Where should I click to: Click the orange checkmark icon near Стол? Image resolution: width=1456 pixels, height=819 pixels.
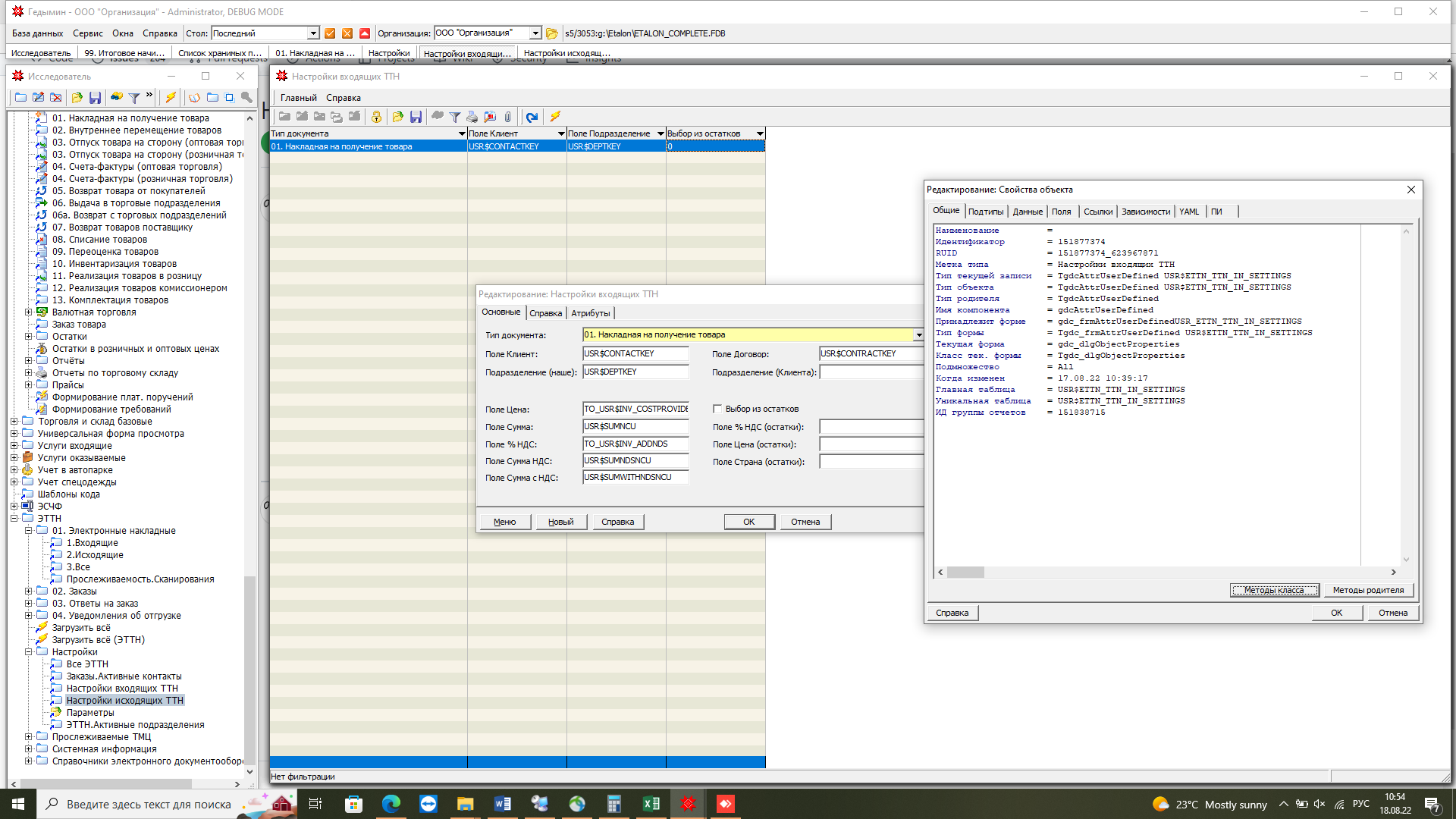(x=330, y=33)
